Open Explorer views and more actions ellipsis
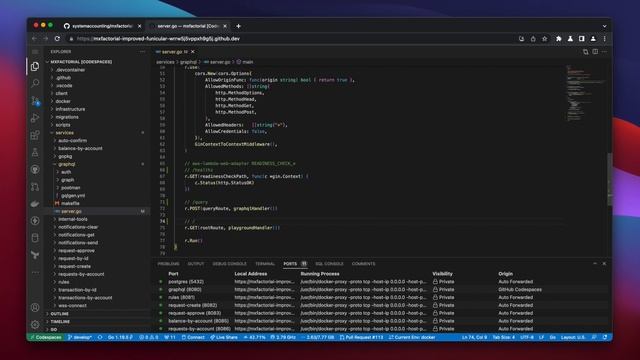The height and width of the screenshot is (360, 640). (x=142, y=52)
